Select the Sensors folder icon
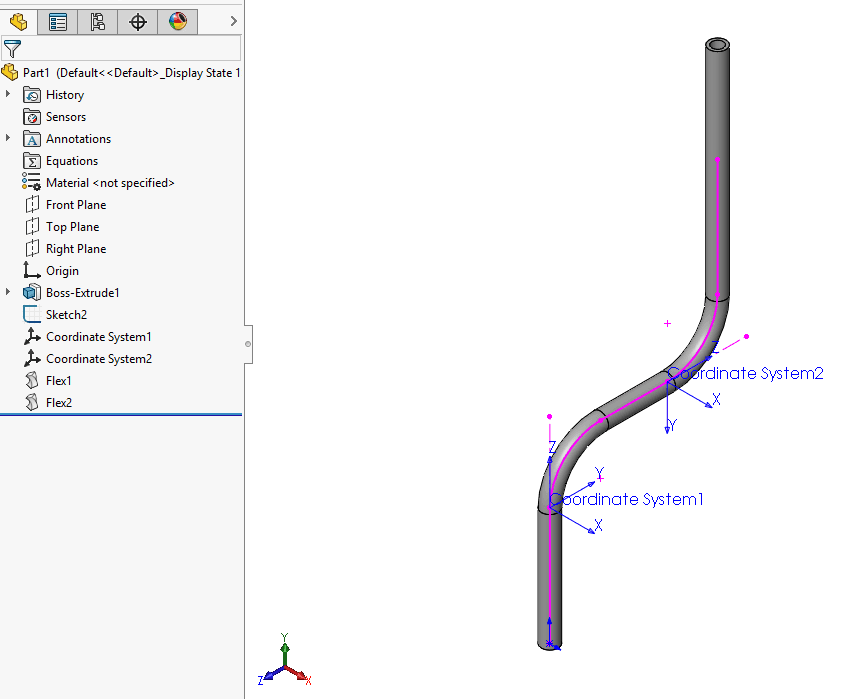The image size is (857, 699). coord(32,117)
